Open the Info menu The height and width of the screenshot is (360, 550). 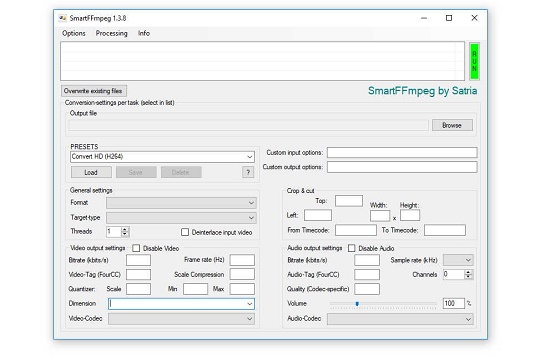[x=144, y=33]
